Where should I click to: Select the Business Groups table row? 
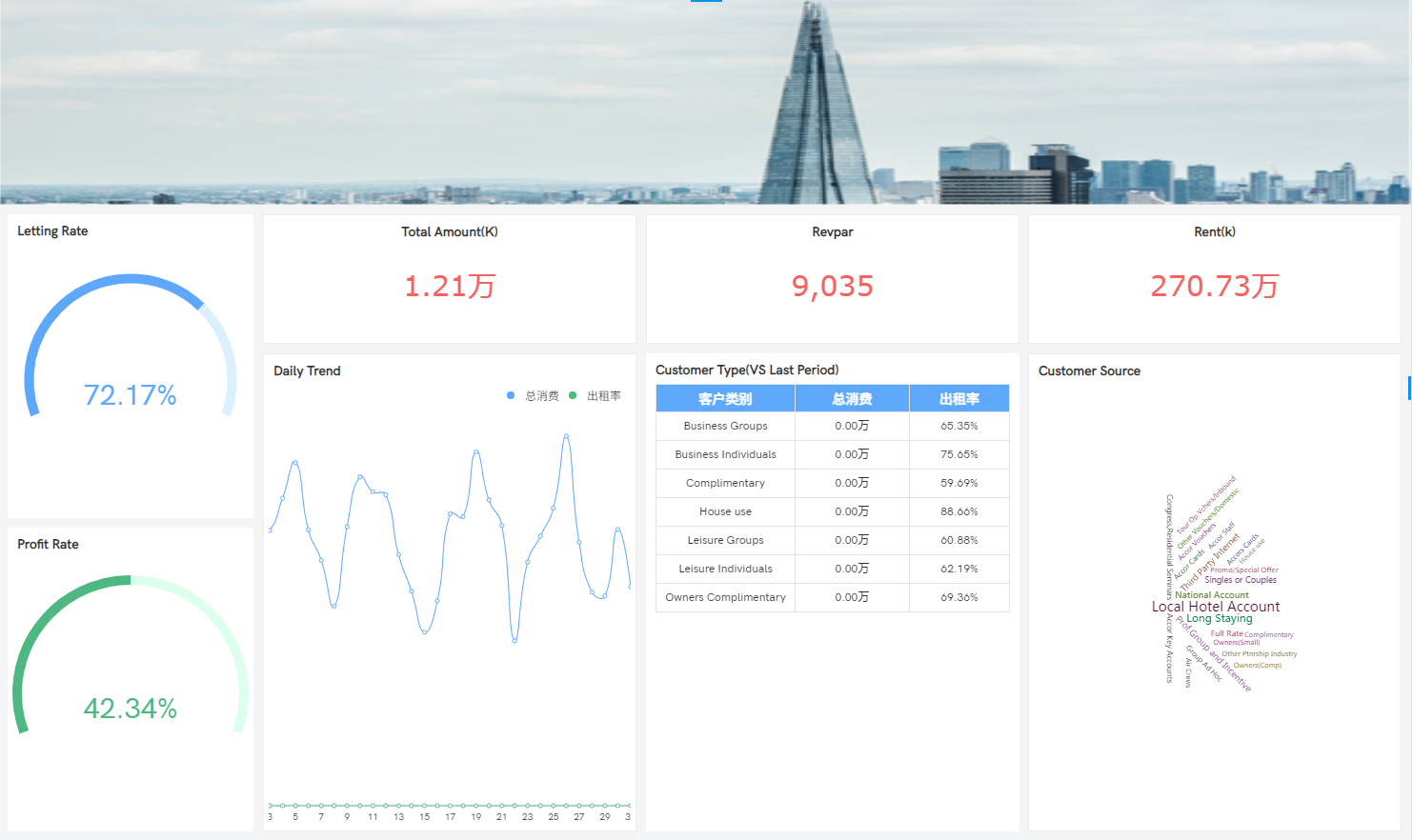click(x=725, y=426)
